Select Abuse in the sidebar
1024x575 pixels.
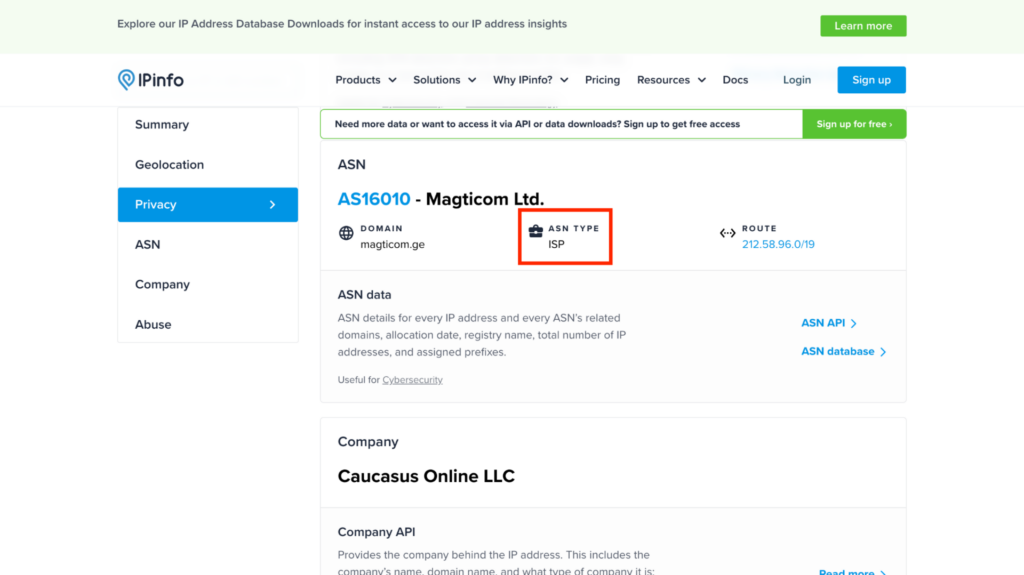pos(208,324)
